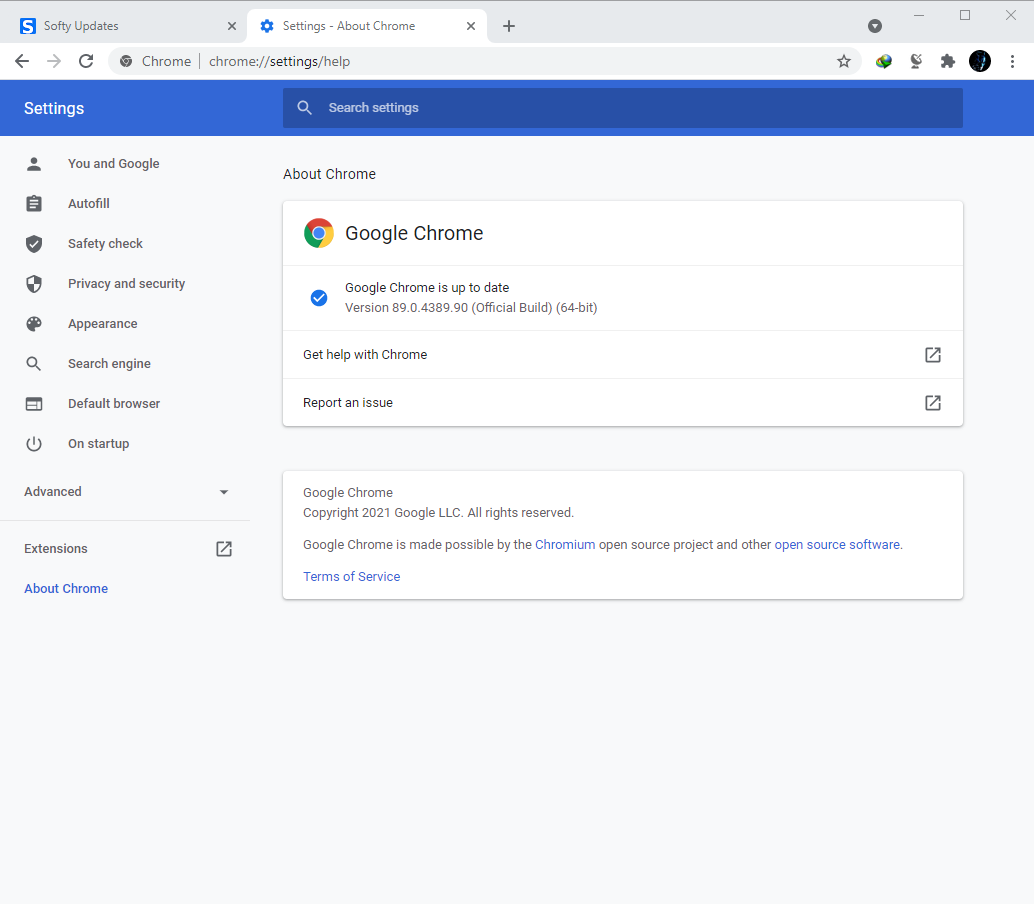This screenshot has width=1034, height=904.
Task: Click the person icon beside You and Google
Action: point(34,164)
